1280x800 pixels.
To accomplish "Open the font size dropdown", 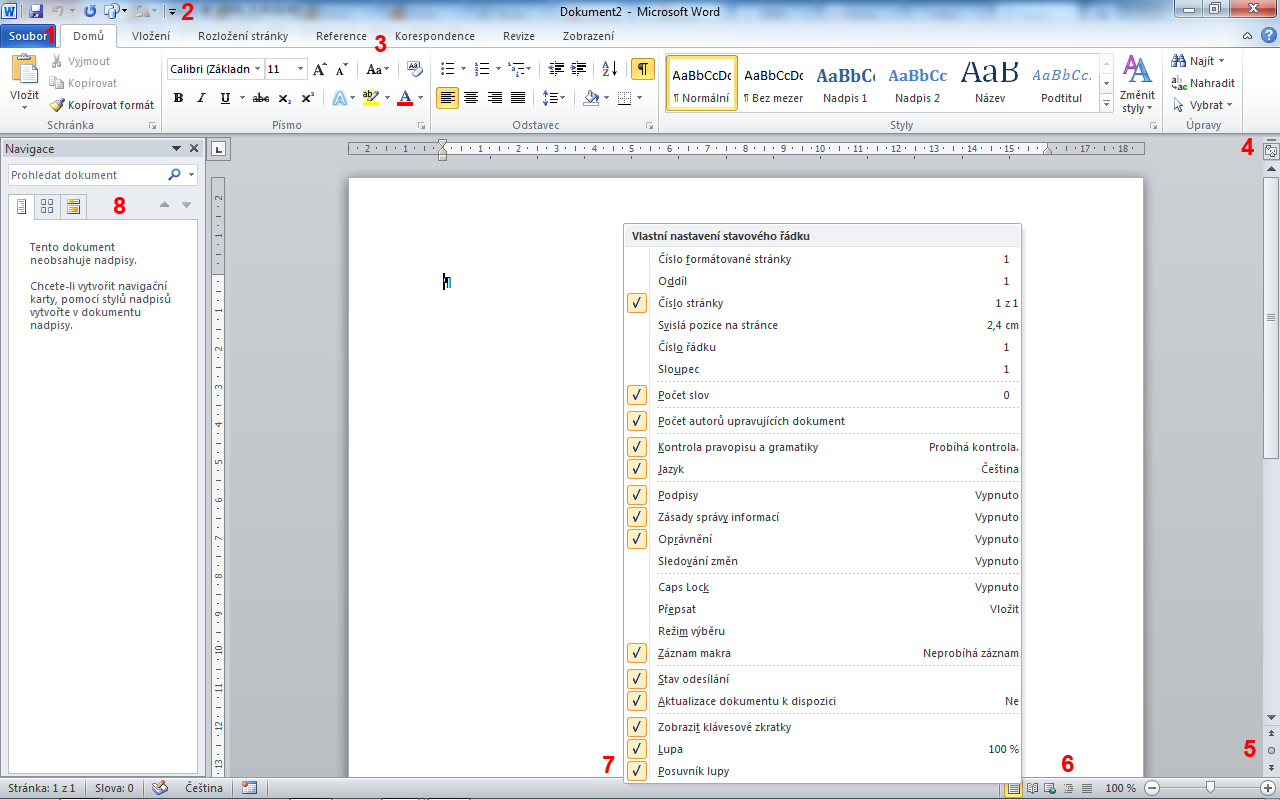I will [301, 69].
